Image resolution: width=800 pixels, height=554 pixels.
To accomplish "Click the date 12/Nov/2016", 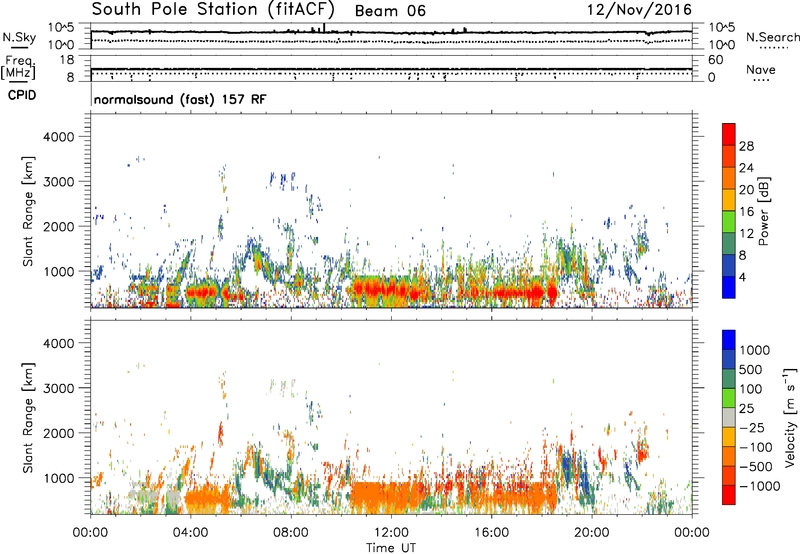I will (639, 10).
